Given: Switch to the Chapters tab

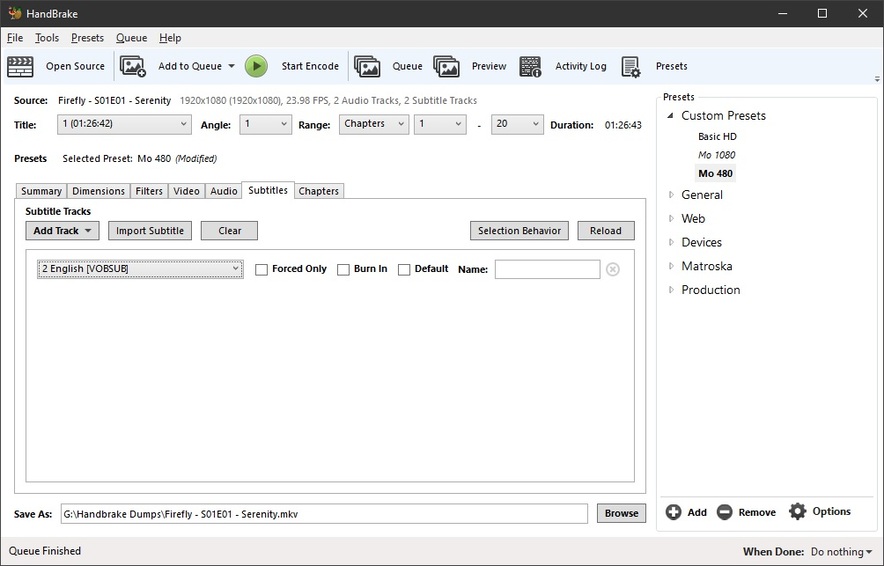Looking at the screenshot, I should (319, 191).
